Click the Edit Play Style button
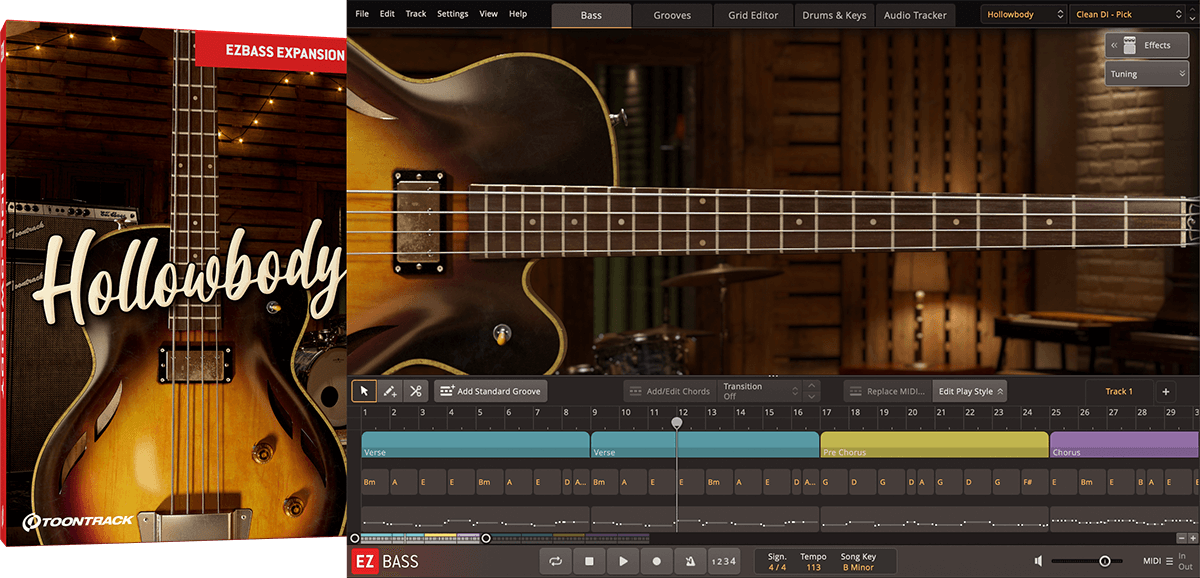The image size is (1200, 578). (x=970, y=391)
